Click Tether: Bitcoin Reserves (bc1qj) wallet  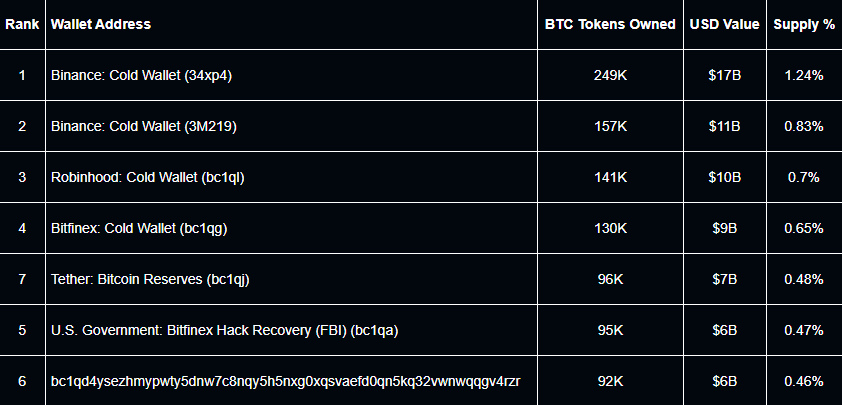[150, 279]
